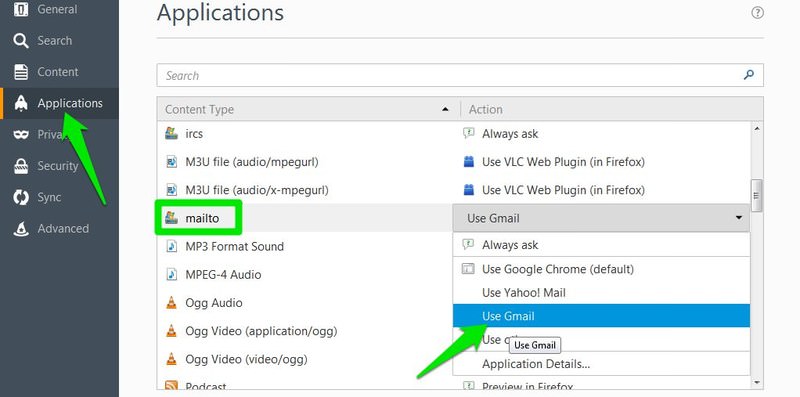Click the Applications rocket sidebar icon
The width and height of the screenshot is (800, 397).
(x=21, y=103)
